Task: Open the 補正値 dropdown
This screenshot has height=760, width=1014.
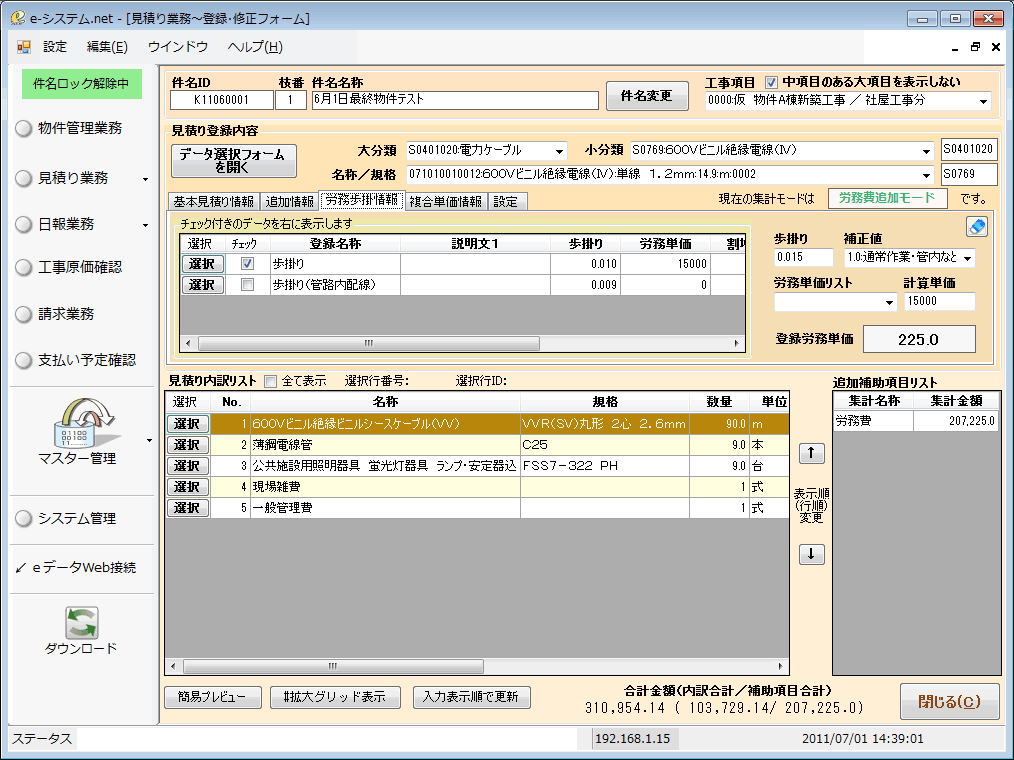Action: coord(967,257)
